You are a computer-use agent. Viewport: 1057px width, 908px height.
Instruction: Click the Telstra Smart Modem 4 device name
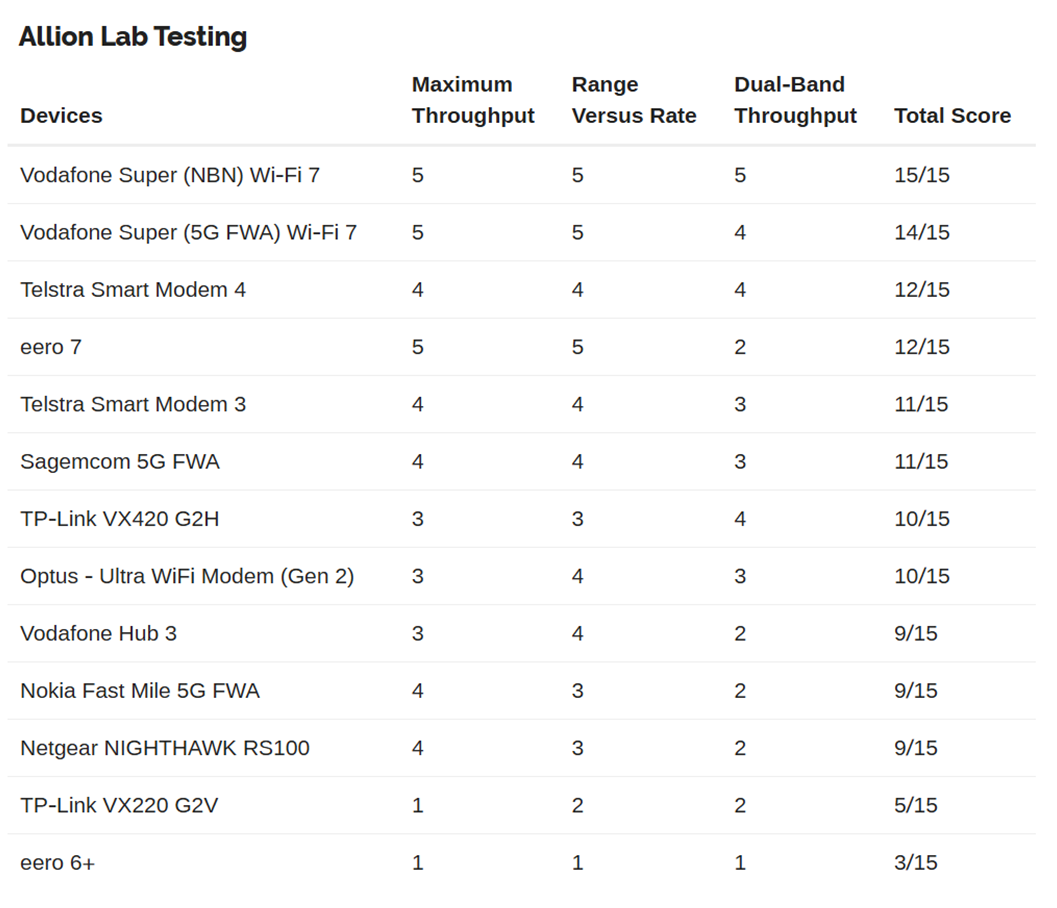133,290
